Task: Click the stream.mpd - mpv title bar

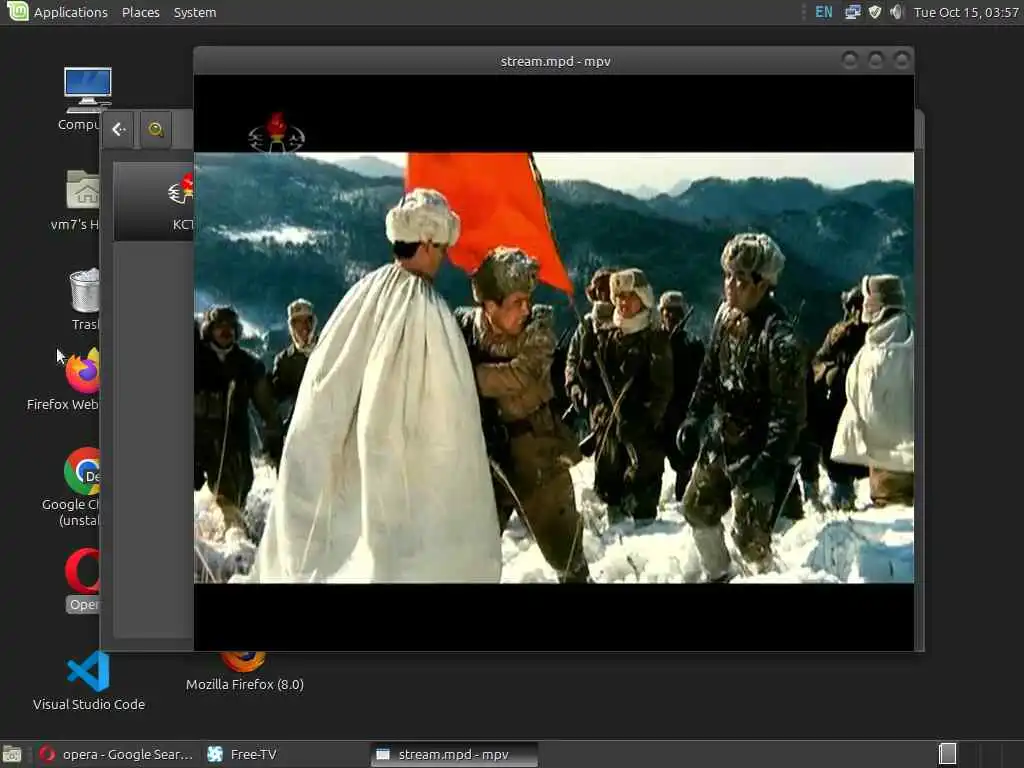Action: click(555, 61)
